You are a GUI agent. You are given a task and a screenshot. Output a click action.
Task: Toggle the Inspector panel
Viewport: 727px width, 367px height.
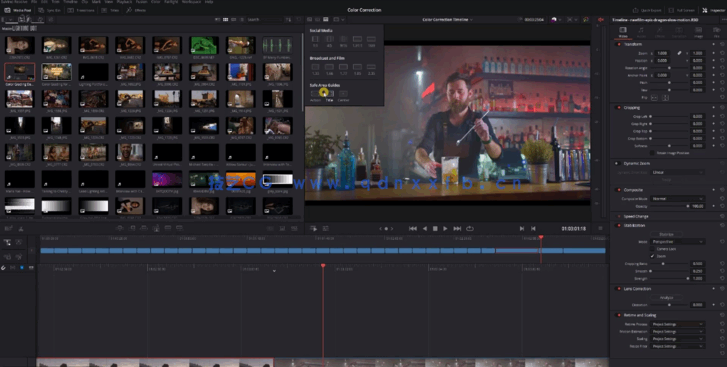tap(713, 10)
